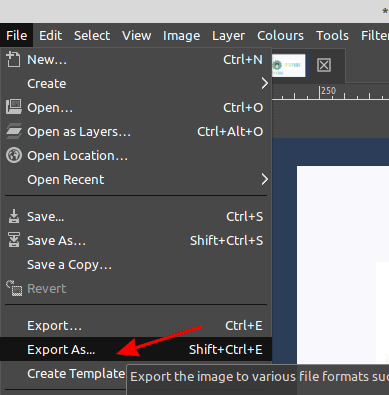Screen dimensions: 389x395
Task: Choose Create Template entry
Action: point(76,373)
